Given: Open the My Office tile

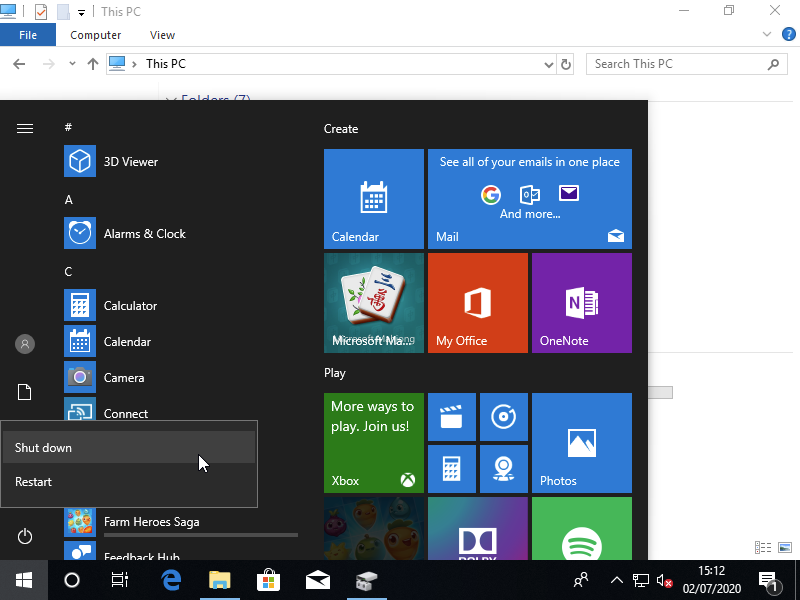Looking at the screenshot, I should tap(478, 303).
